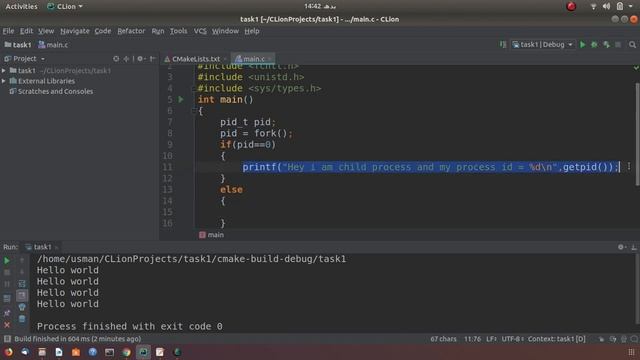Open Search Everywhere magnifier icon
This screenshot has height=360, width=640.
(632, 44)
